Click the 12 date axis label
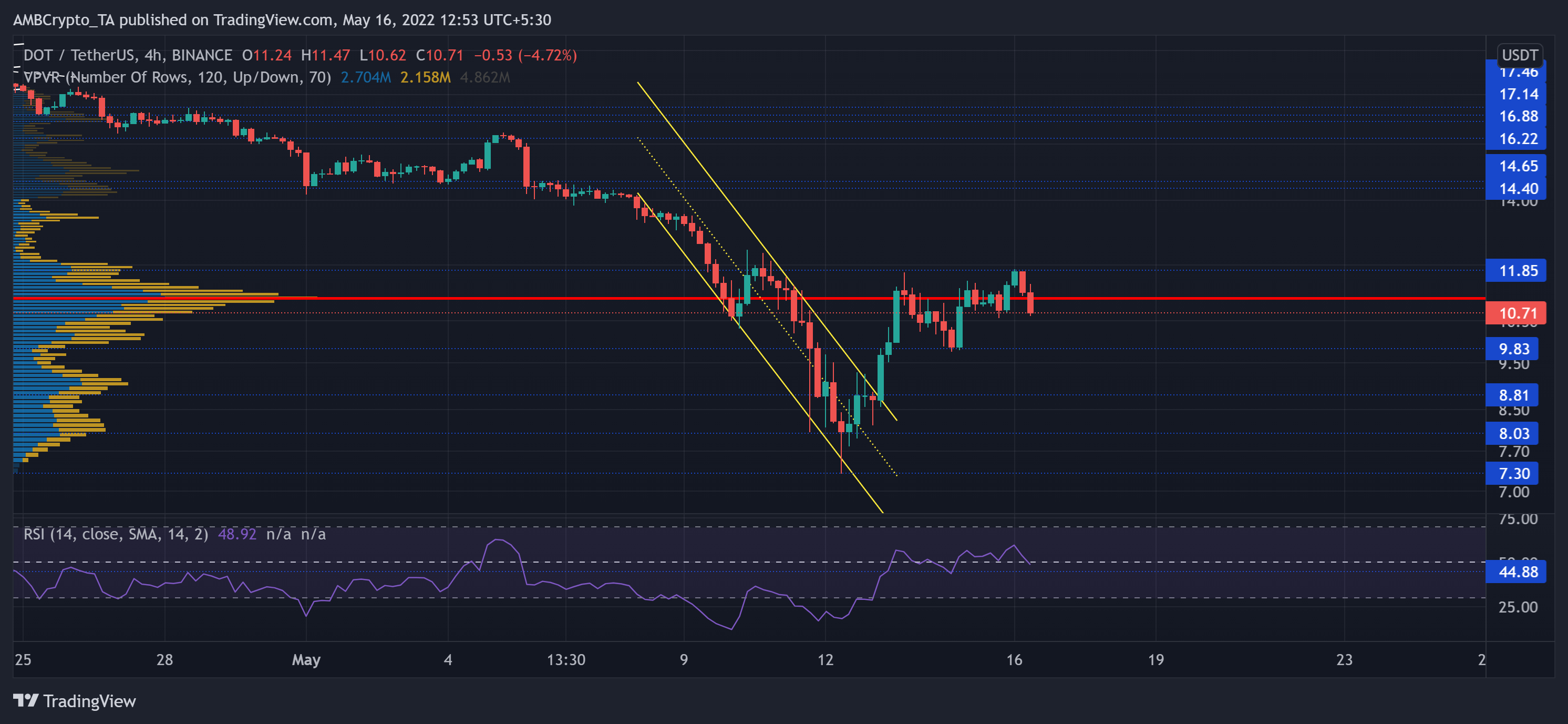This screenshot has width=1568, height=724. tap(826, 659)
